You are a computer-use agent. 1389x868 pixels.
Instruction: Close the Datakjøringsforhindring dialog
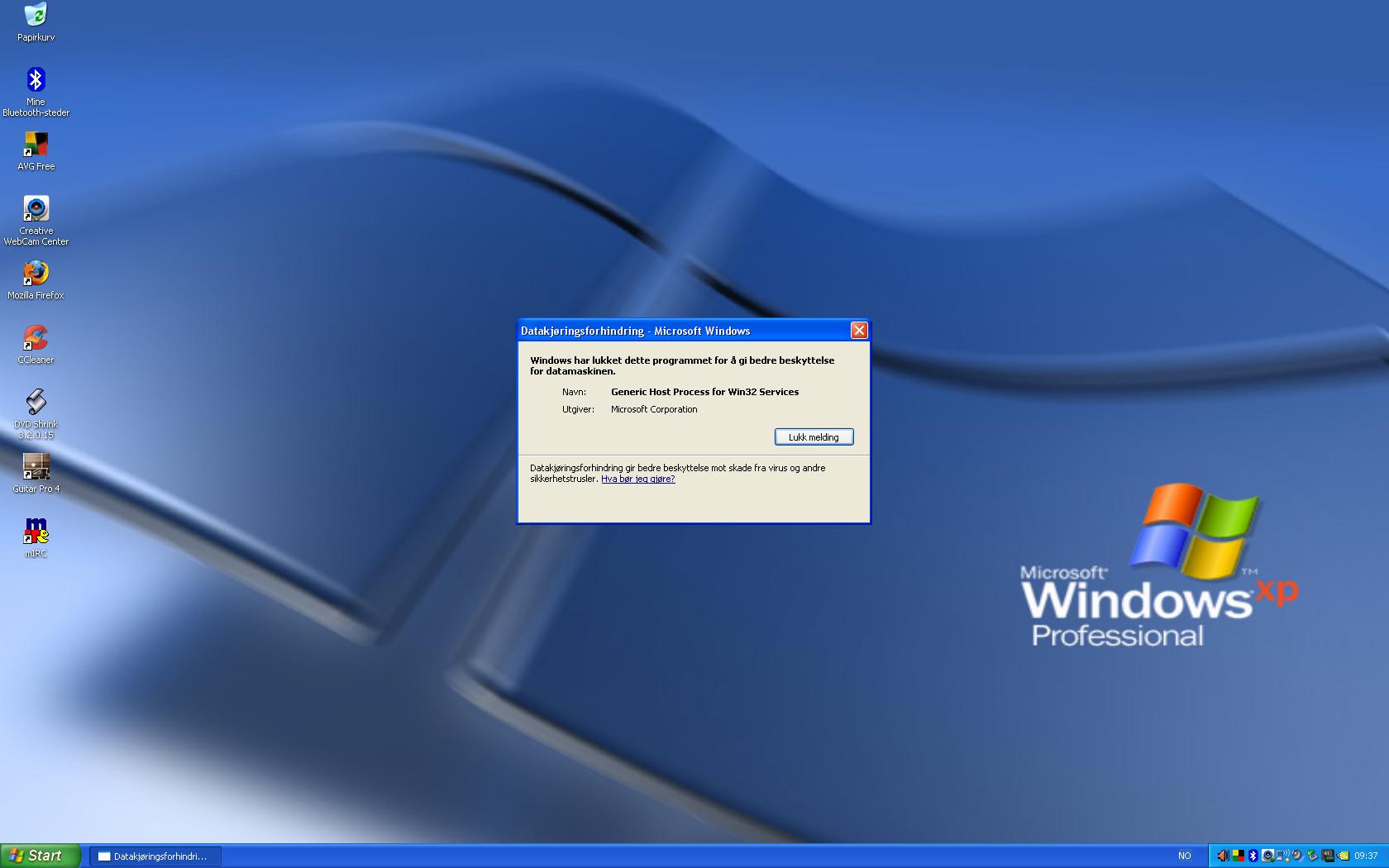point(859,331)
